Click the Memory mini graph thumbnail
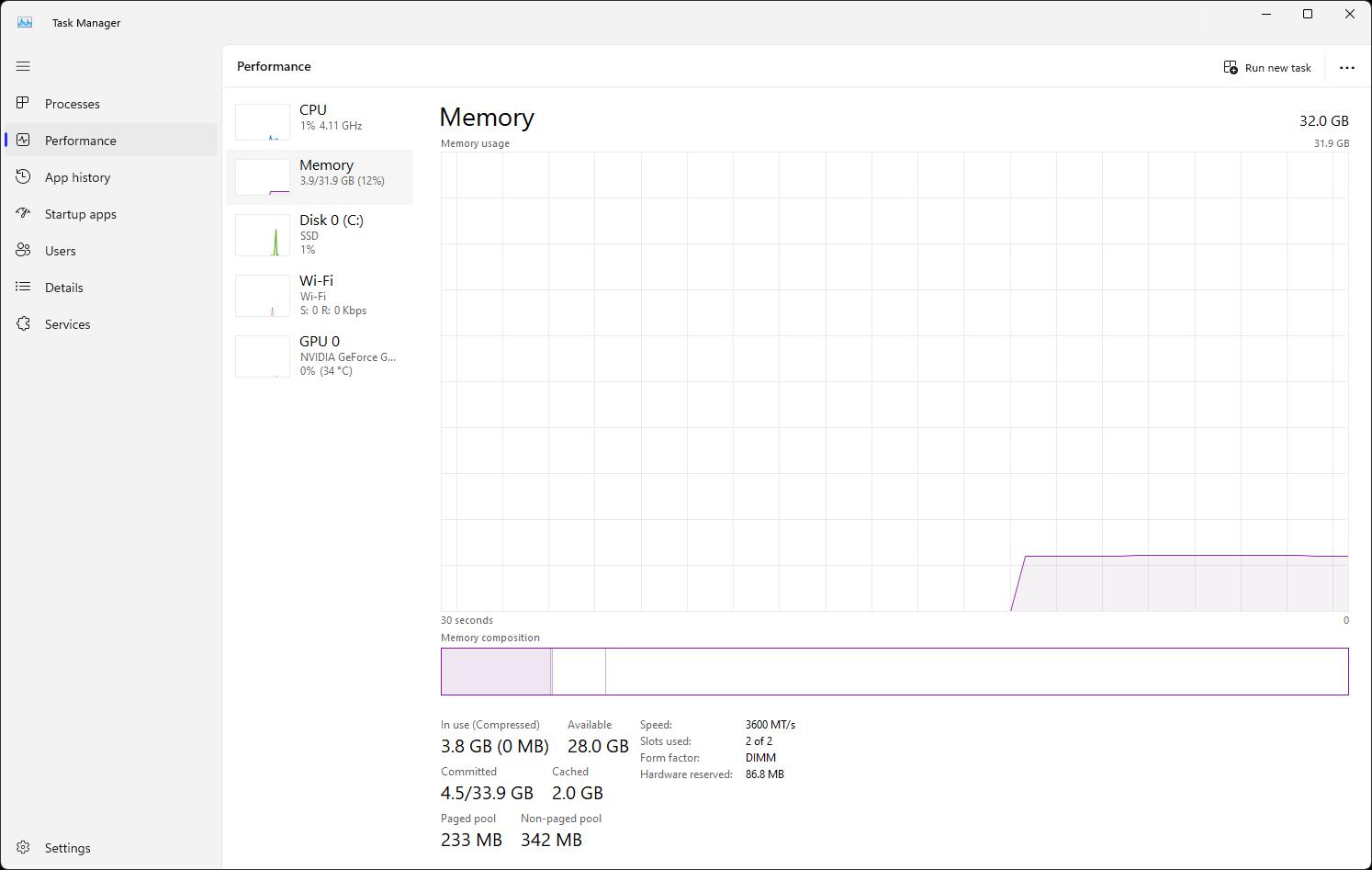Viewport: 1372px width, 870px height. pyautogui.click(x=263, y=177)
